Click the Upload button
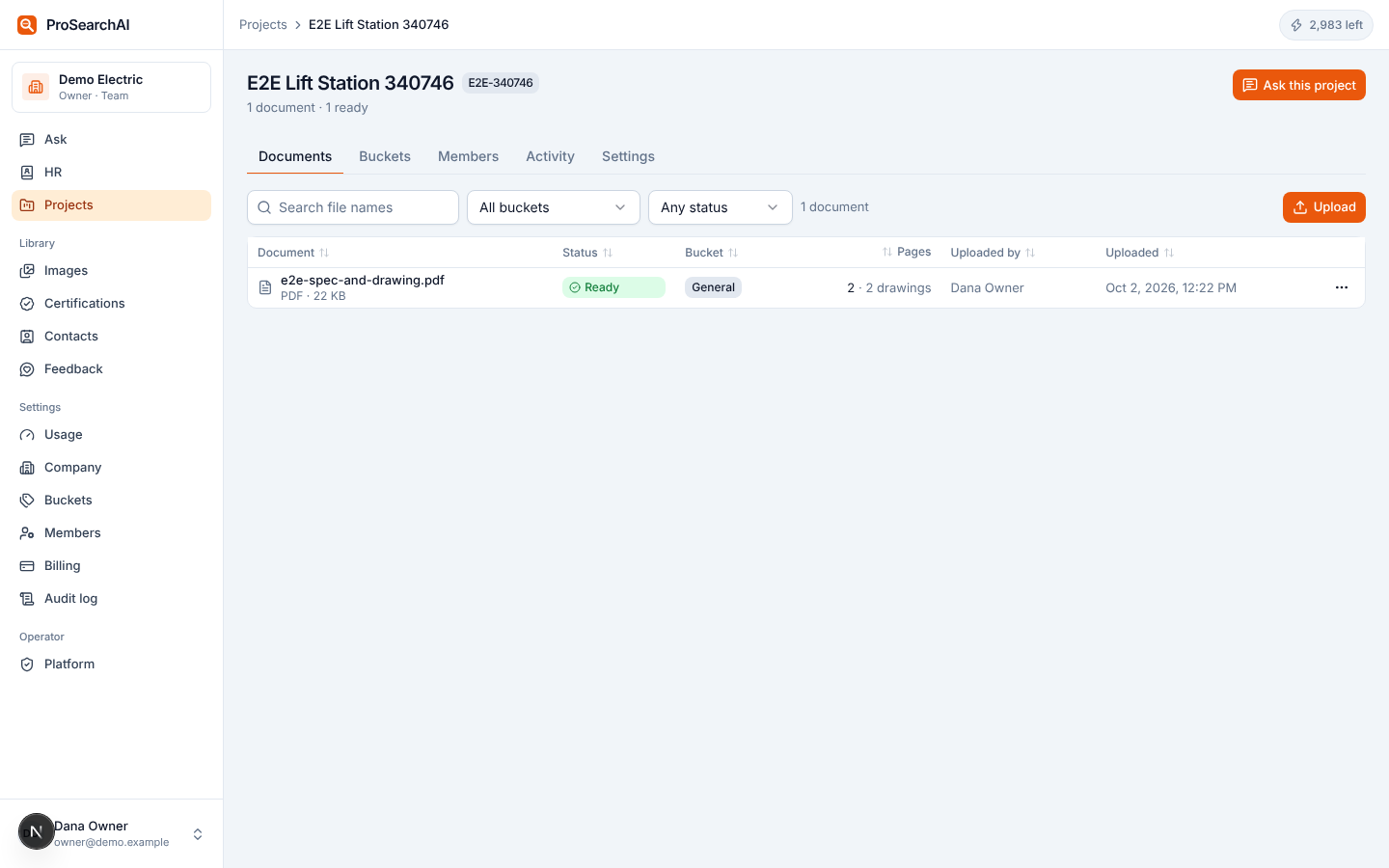Viewport: 1389px width, 868px height. point(1323,207)
